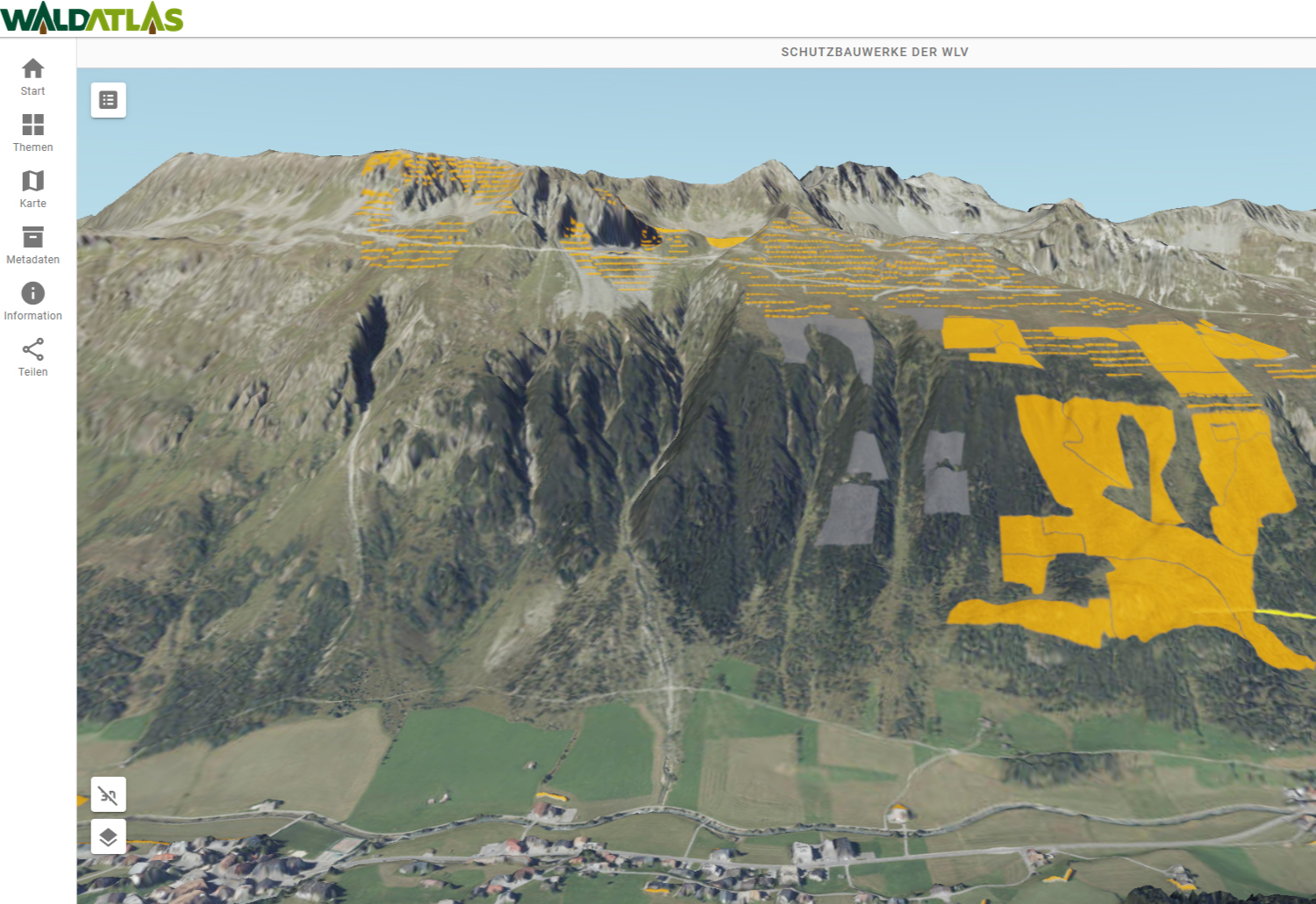This screenshot has width=1316, height=904.
Task: Show the Information section
Action: pos(32,302)
